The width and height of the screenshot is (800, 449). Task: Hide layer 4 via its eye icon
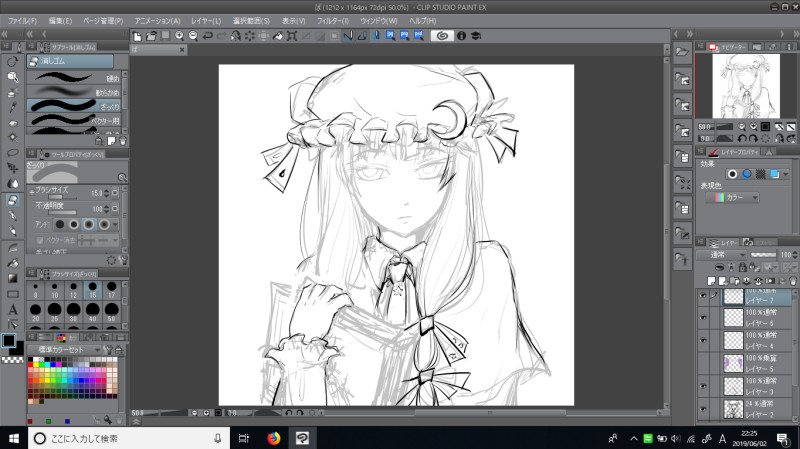tap(704, 340)
